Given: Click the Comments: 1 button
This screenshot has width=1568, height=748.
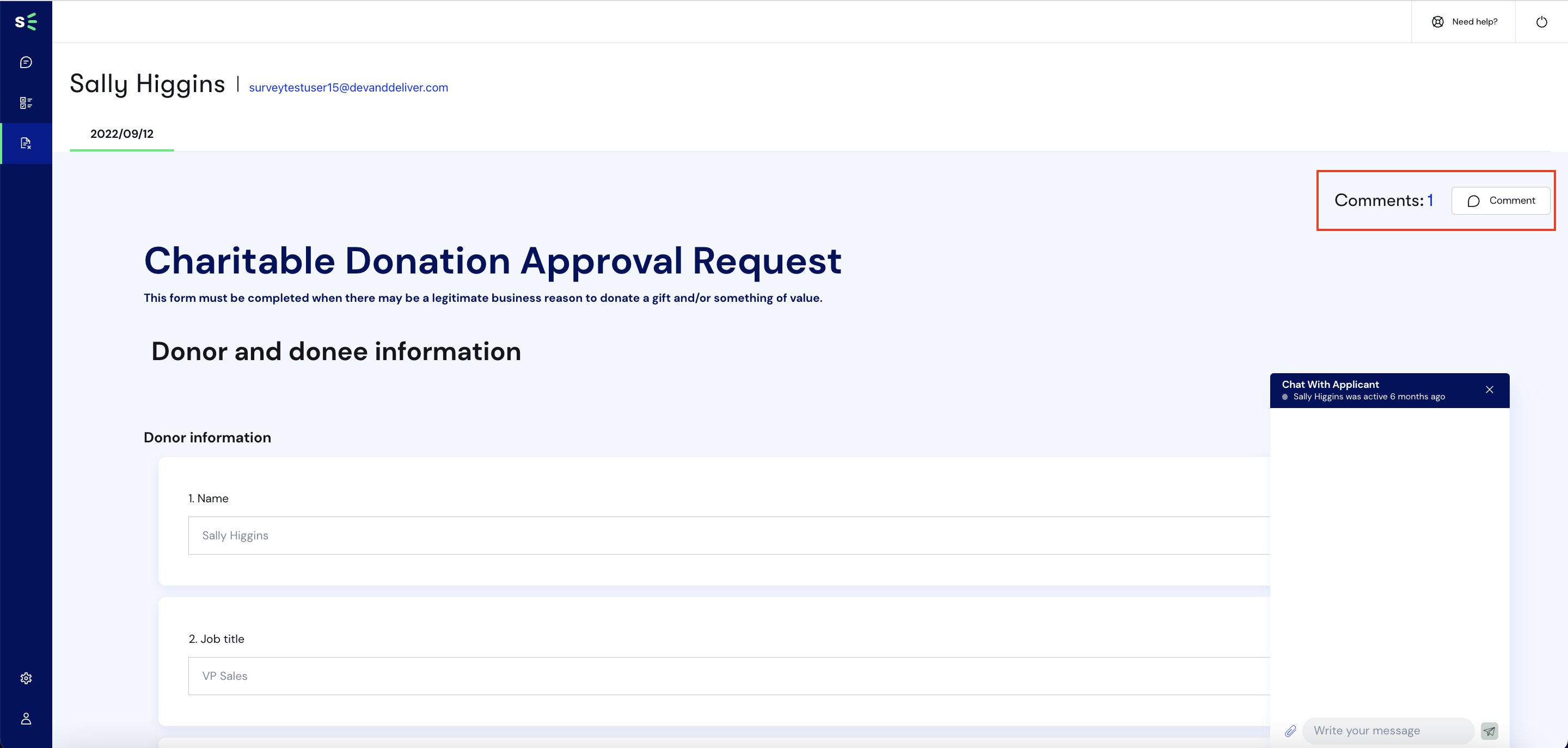Looking at the screenshot, I should pyautogui.click(x=1384, y=199).
